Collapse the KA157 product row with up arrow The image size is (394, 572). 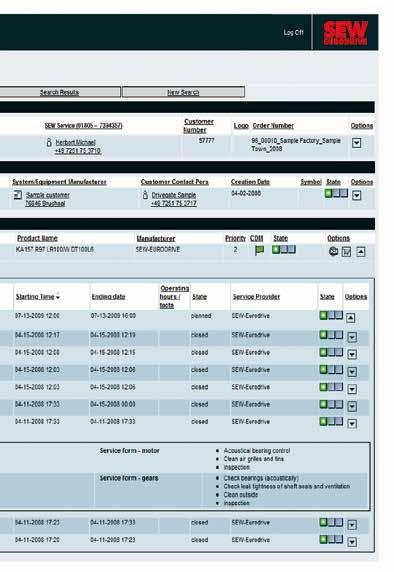(x=360, y=252)
